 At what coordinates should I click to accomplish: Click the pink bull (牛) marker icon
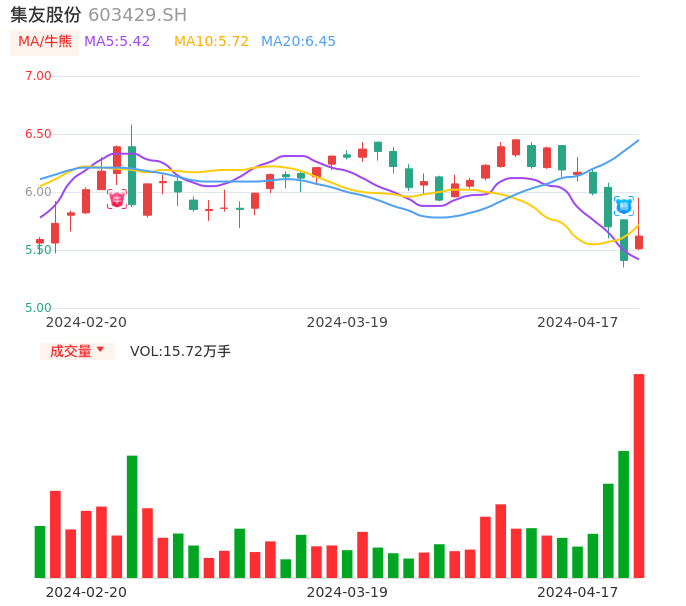[x=117, y=200]
